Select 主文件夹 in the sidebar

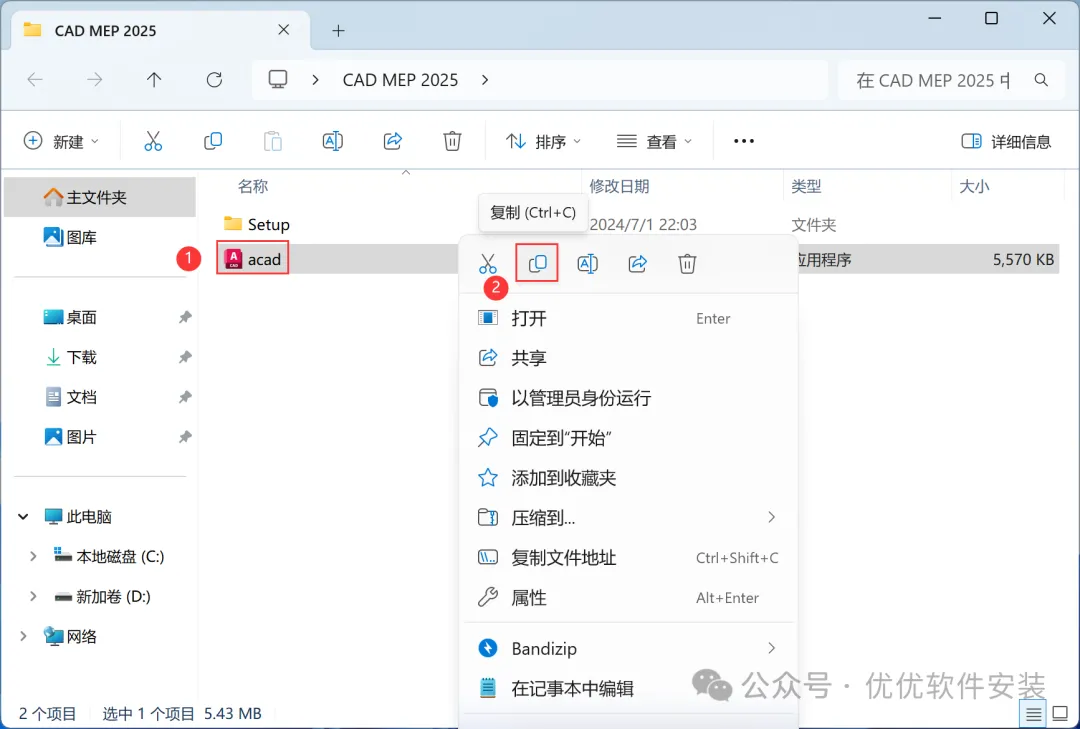pyautogui.click(x=100, y=197)
